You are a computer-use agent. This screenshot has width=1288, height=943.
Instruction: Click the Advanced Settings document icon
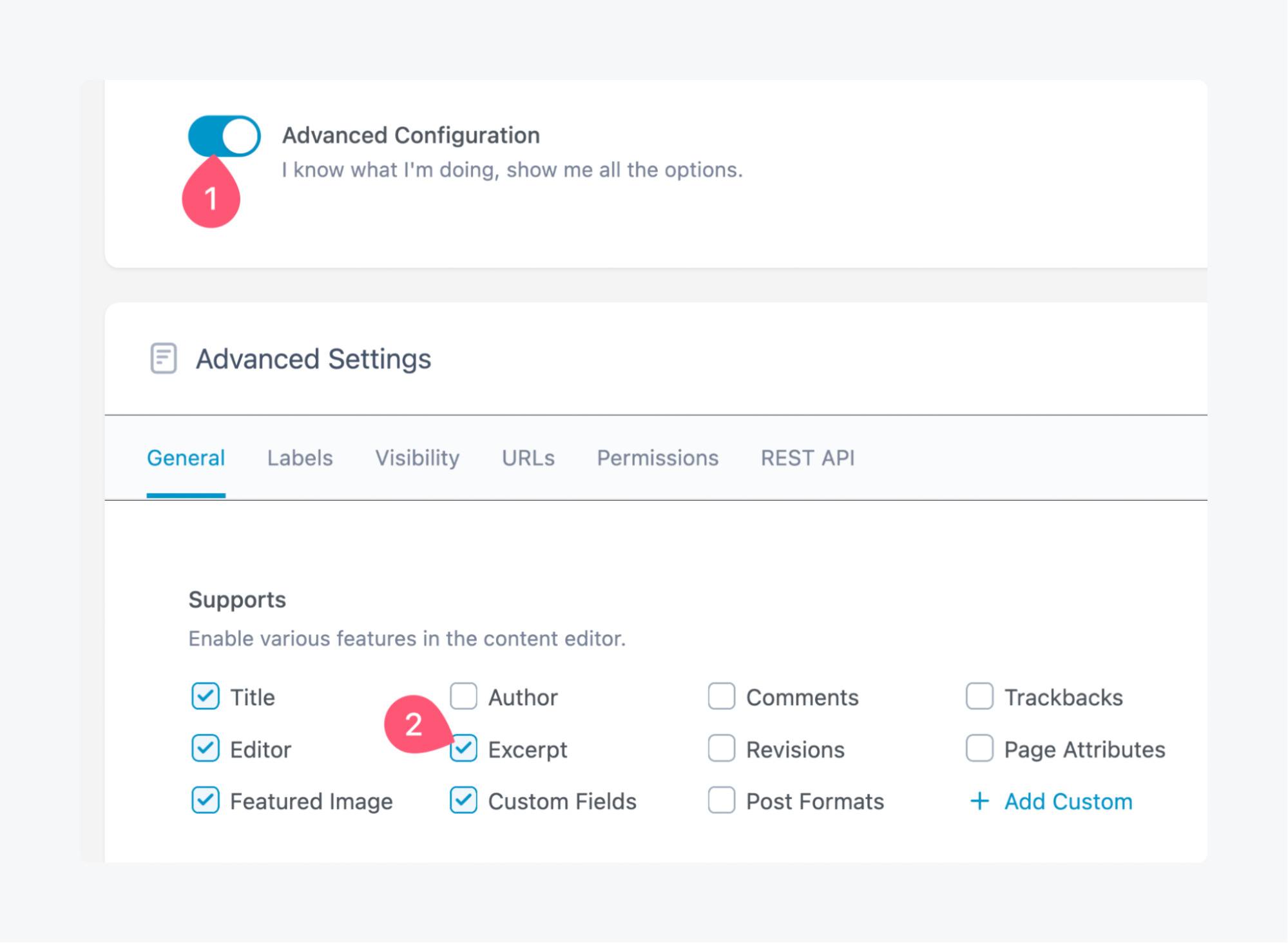[163, 358]
